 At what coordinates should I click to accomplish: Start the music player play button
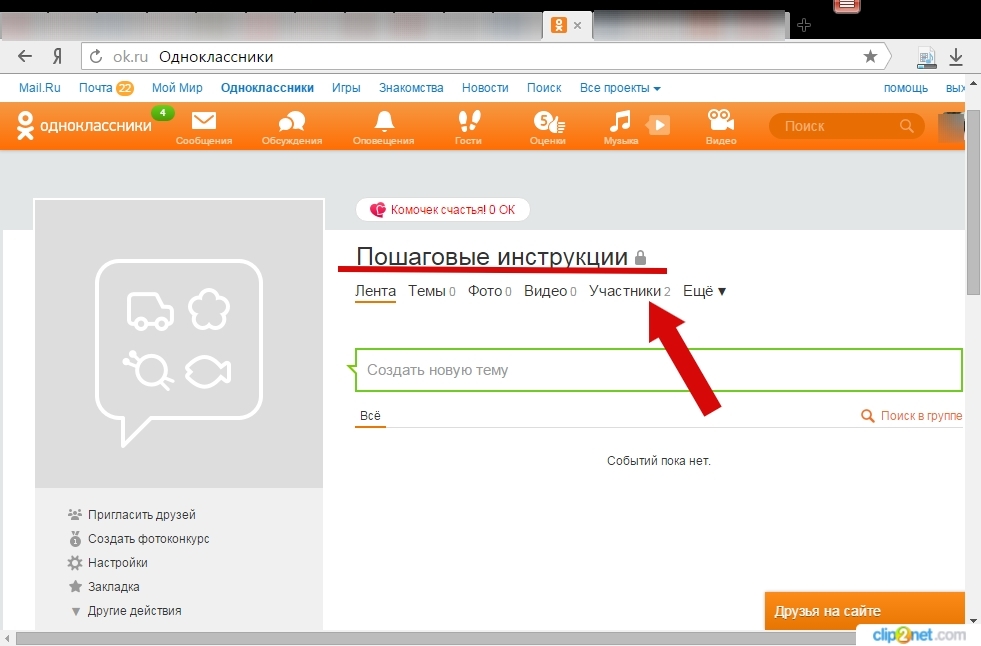click(658, 125)
